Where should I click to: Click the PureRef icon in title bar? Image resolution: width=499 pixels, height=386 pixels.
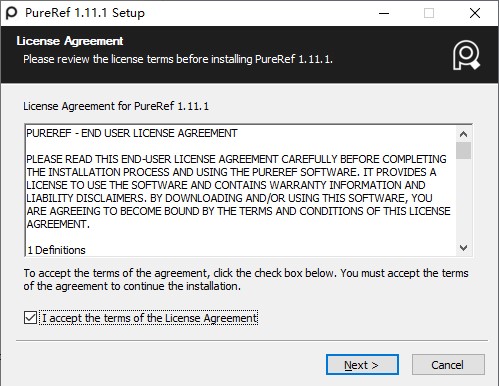(11, 13)
